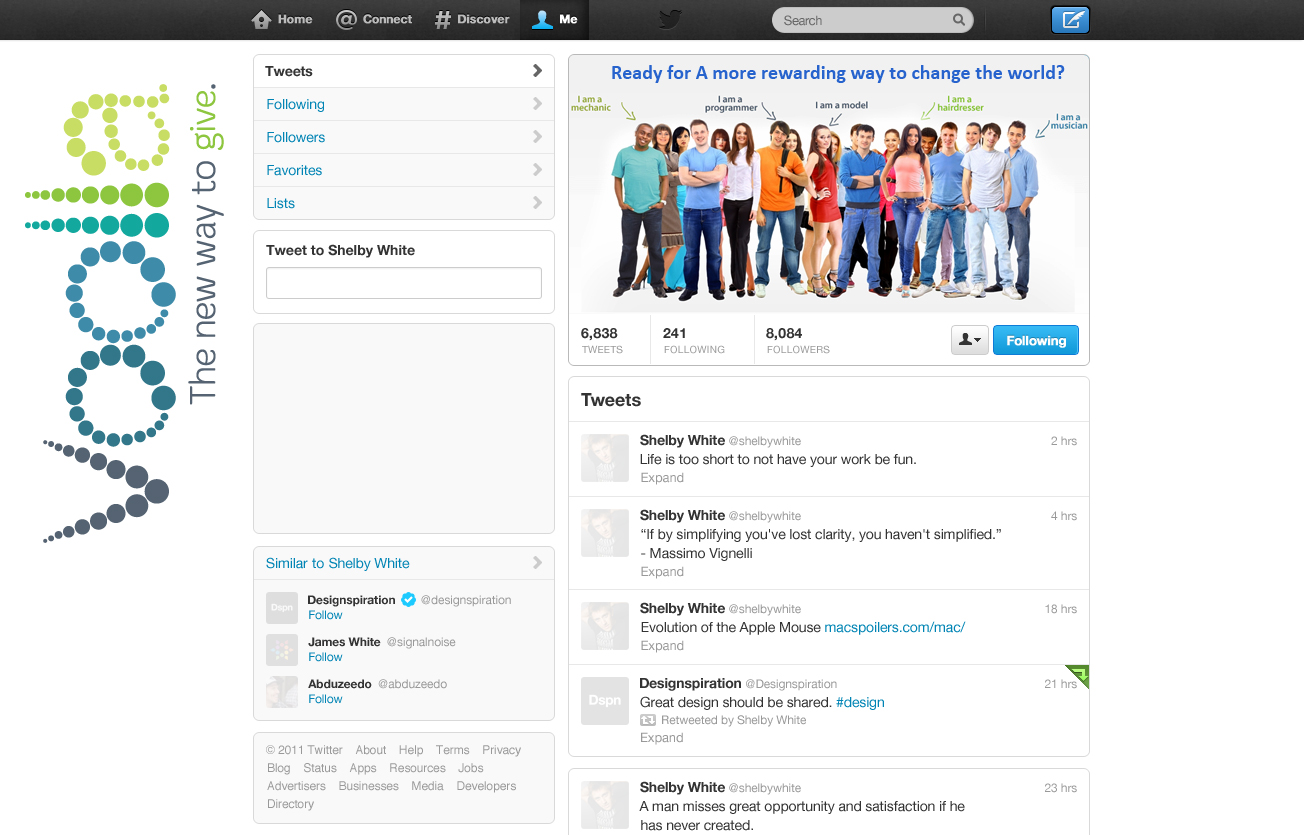
Task: Open Designspiration avatar in similar list
Action: [x=282, y=608]
